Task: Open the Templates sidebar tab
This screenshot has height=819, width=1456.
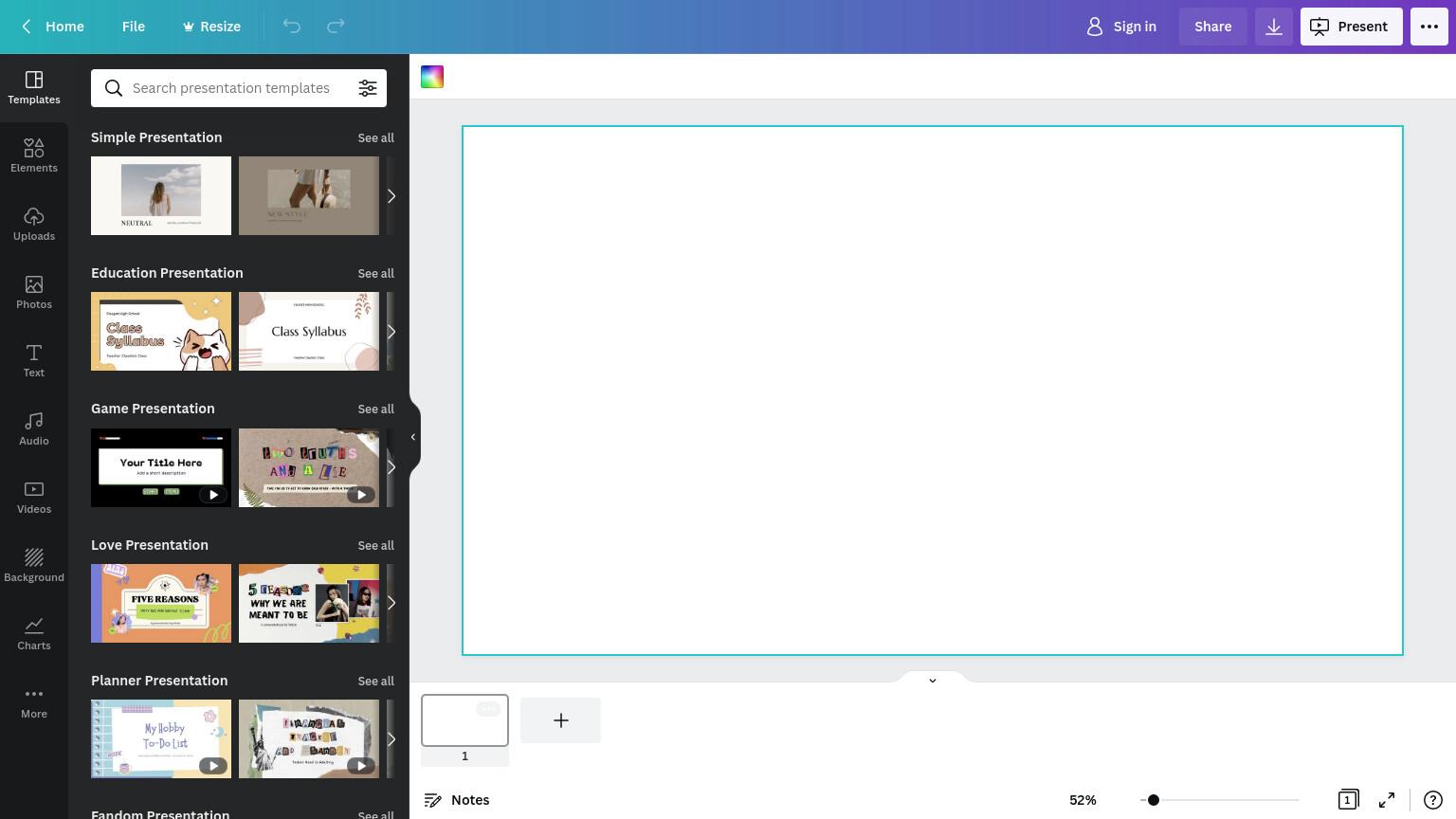Action: [34, 87]
